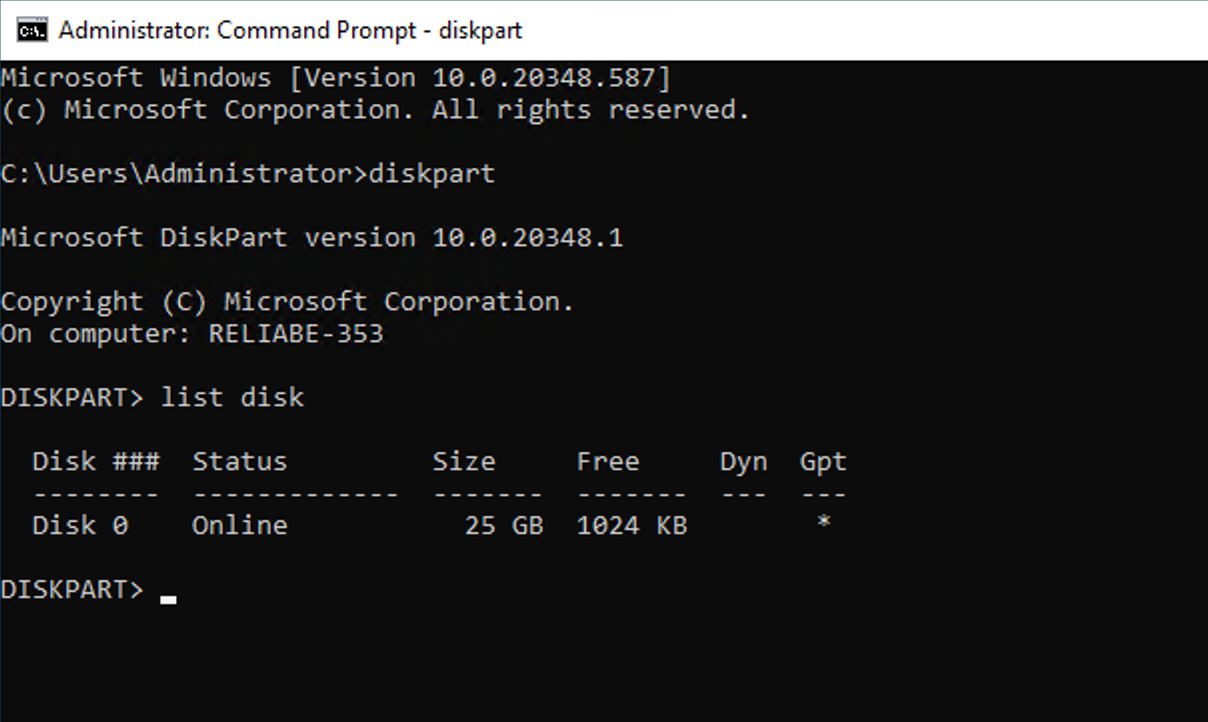Click the 'Gpt' column header
This screenshot has width=1208, height=722.
coord(823,462)
